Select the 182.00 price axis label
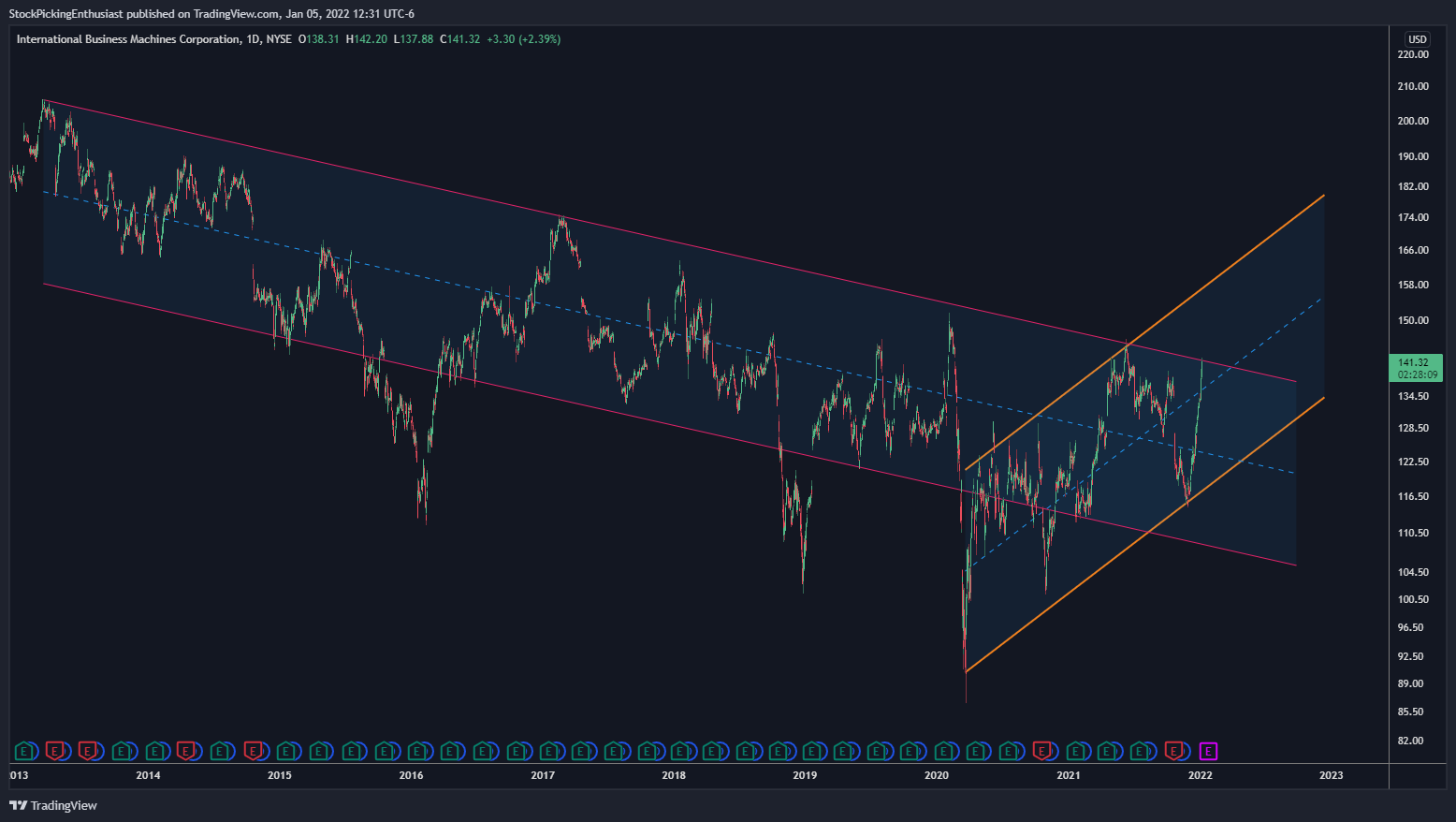The image size is (1456, 822). click(1413, 186)
